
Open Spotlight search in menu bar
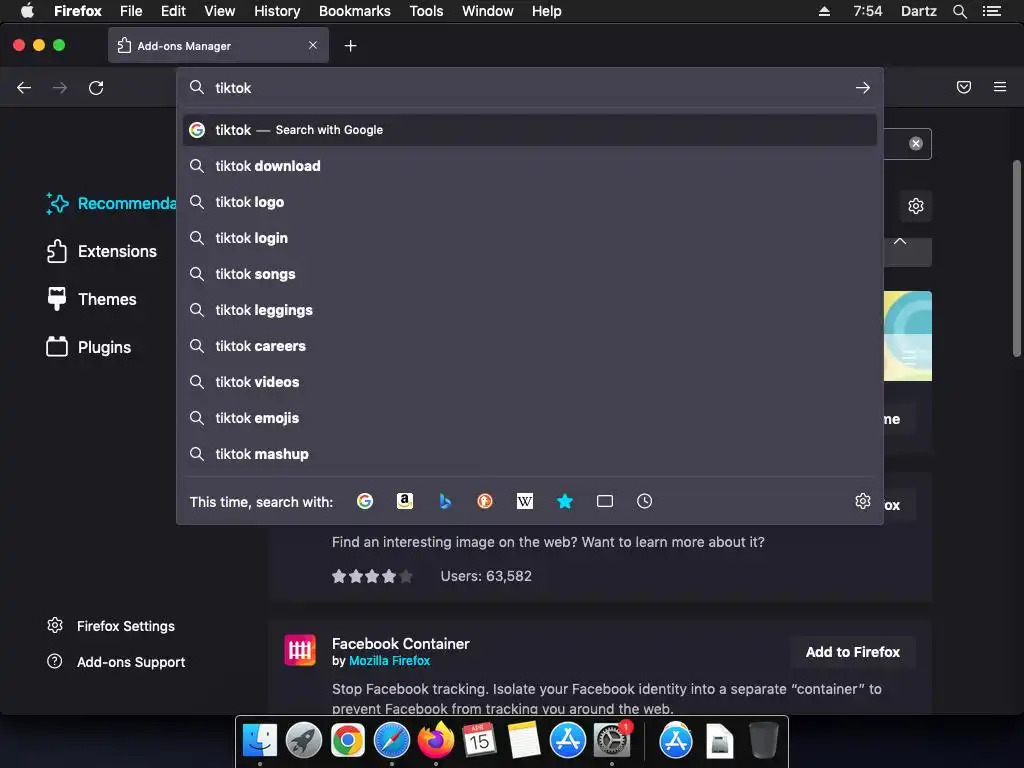pyautogui.click(x=959, y=11)
